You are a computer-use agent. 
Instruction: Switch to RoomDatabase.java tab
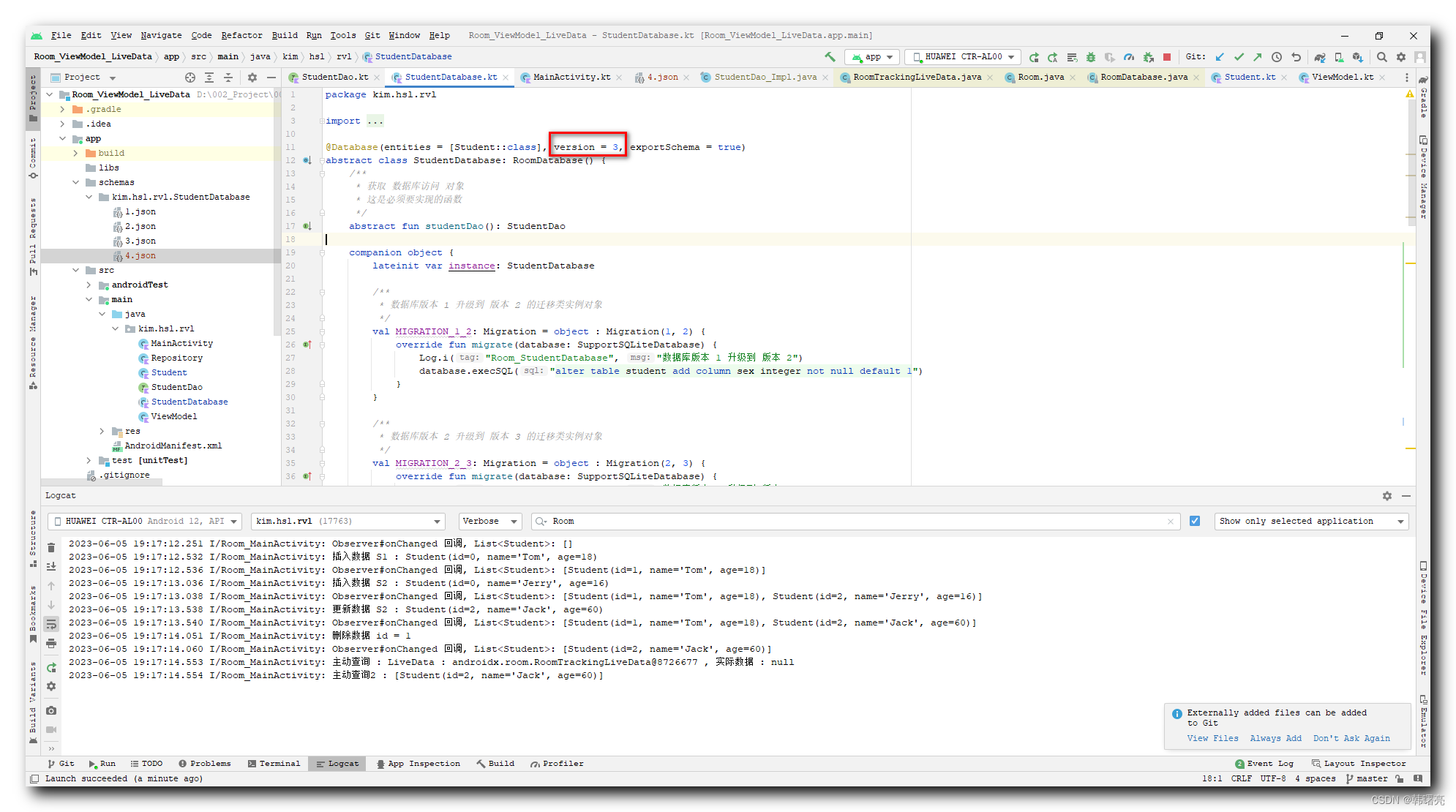[1144, 78]
